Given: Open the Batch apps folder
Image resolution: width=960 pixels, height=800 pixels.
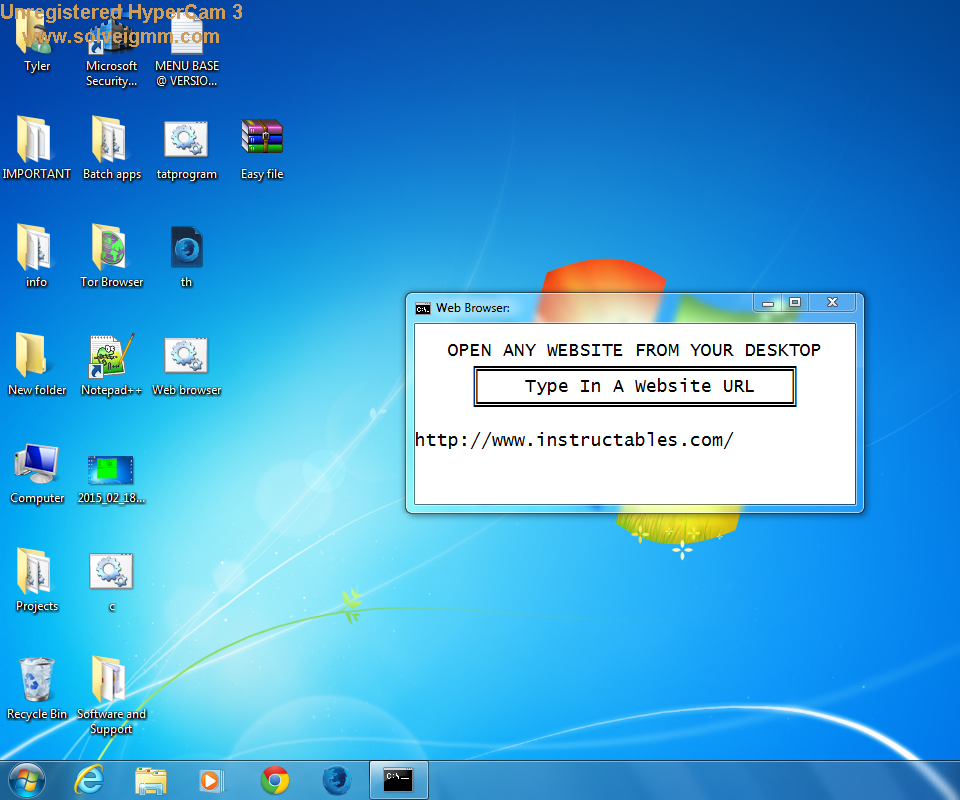Looking at the screenshot, I should click(111, 148).
